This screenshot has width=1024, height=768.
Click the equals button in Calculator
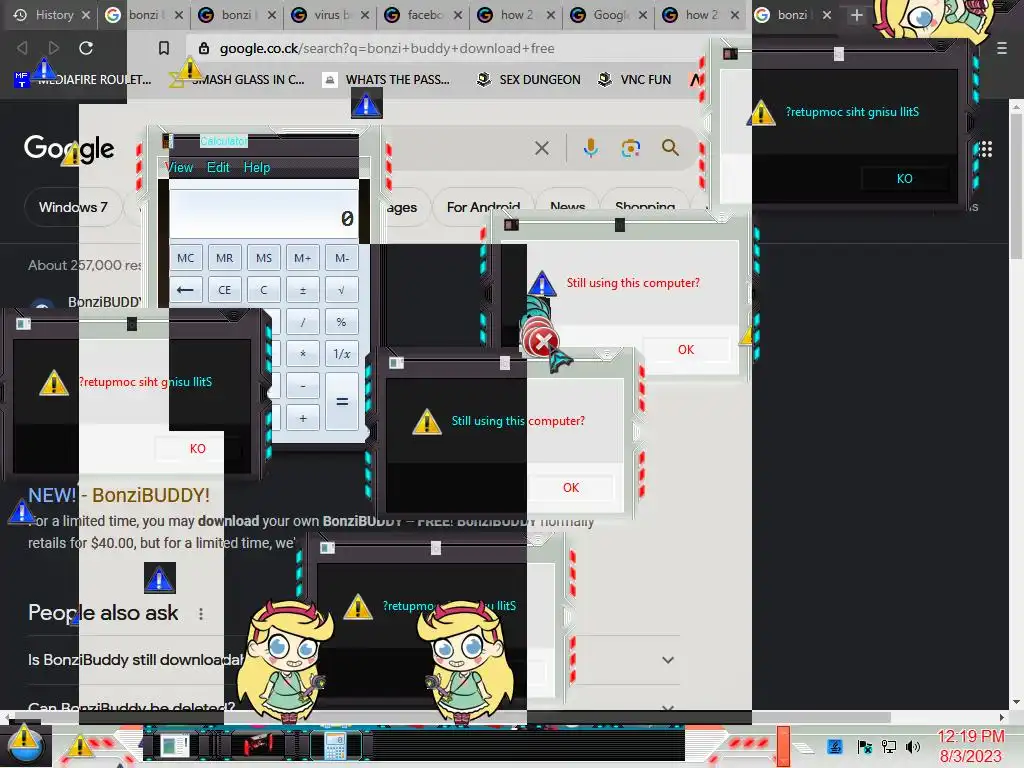(x=342, y=402)
